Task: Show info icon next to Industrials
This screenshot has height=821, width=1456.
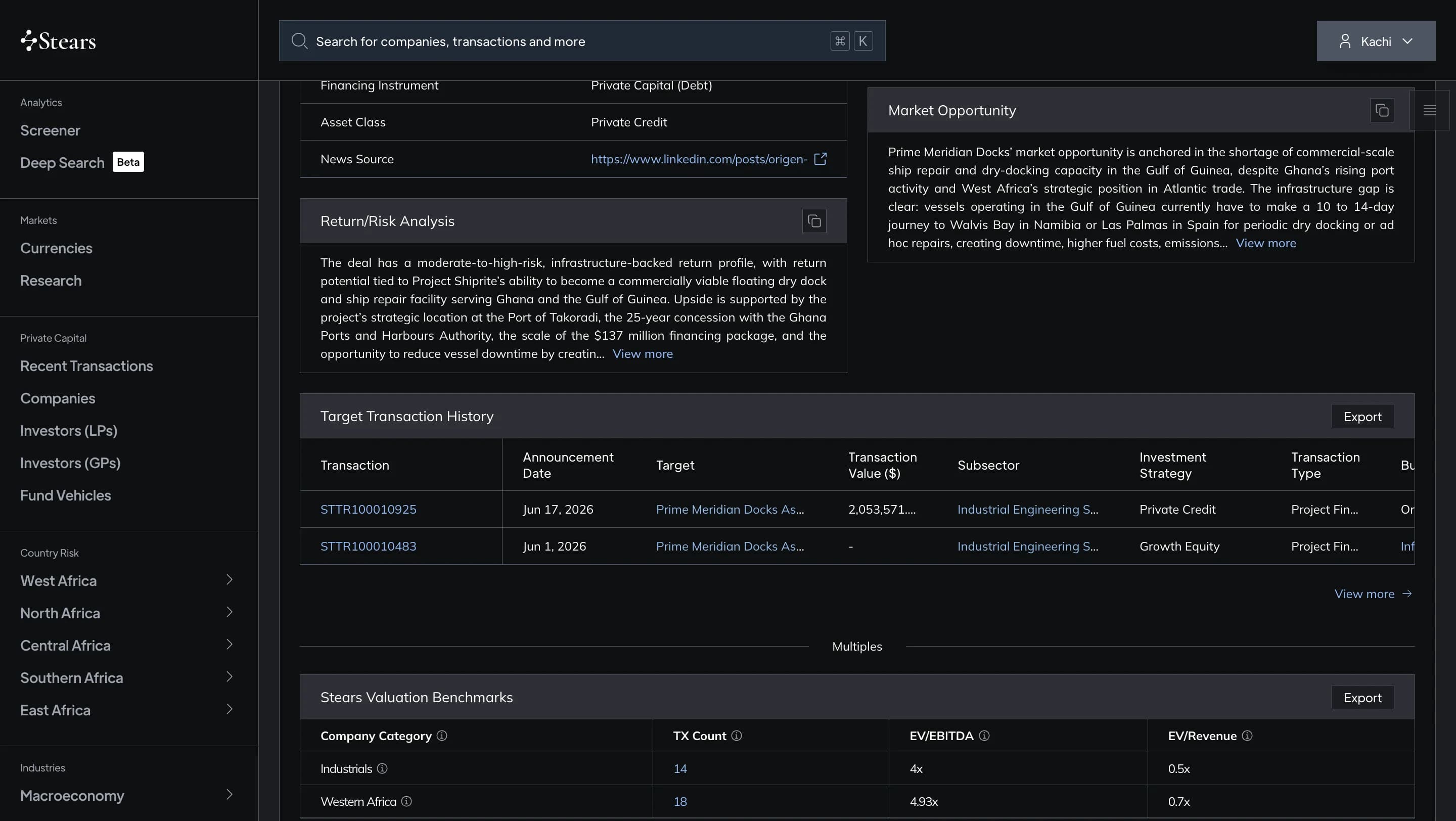Action: [382, 768]
